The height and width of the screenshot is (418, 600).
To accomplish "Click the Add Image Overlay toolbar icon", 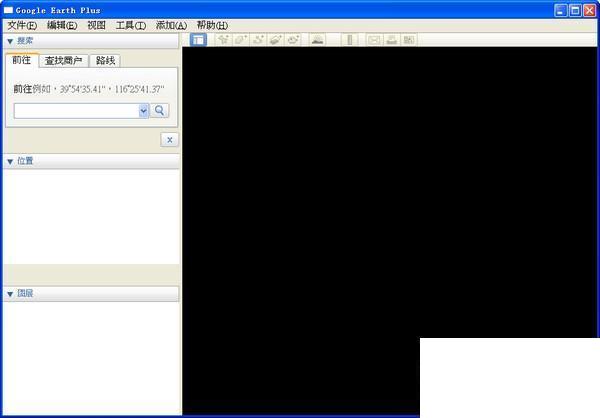I will tap(276, 40).
